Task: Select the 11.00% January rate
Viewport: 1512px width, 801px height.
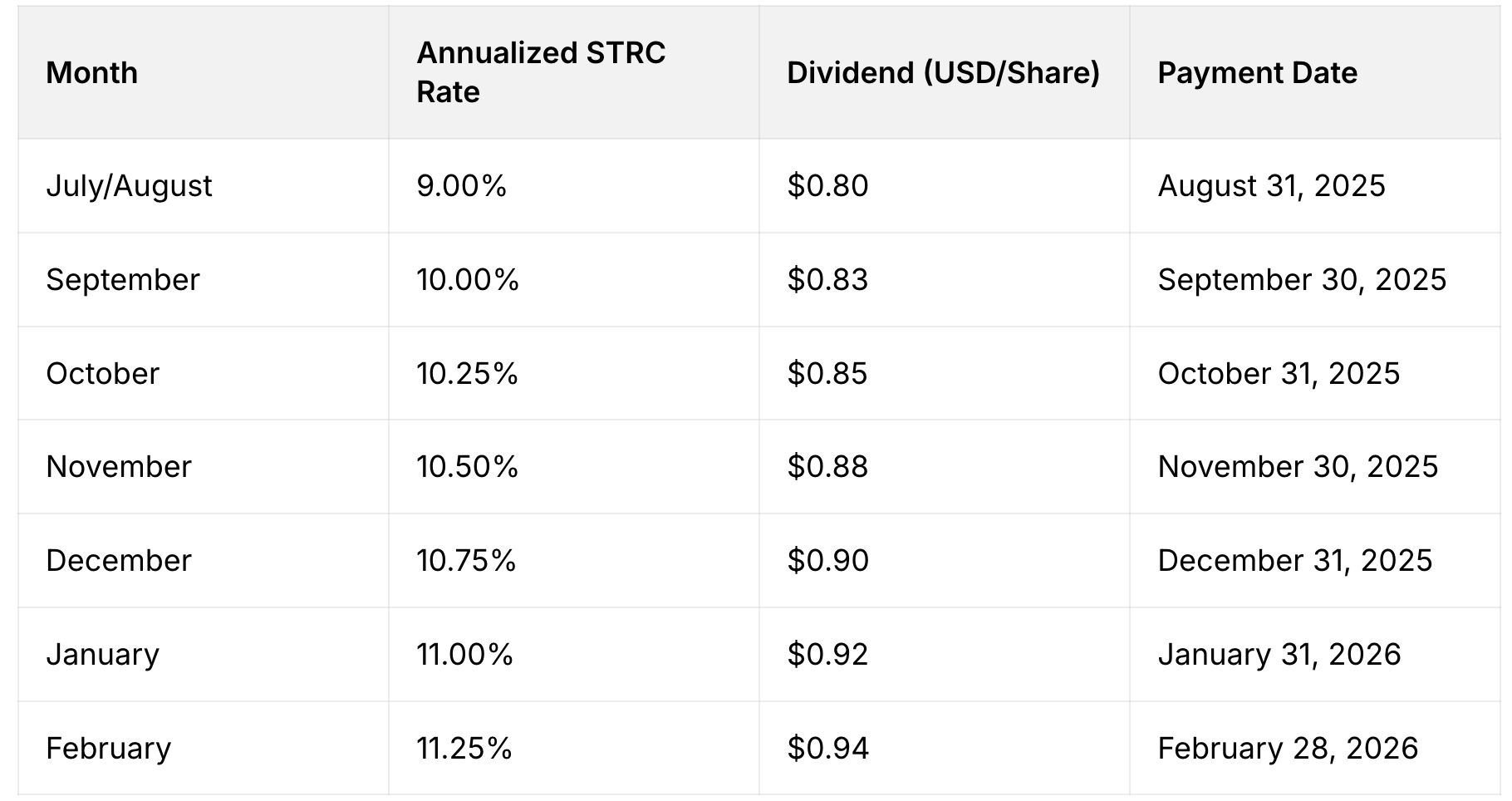Action: point(465,654)
